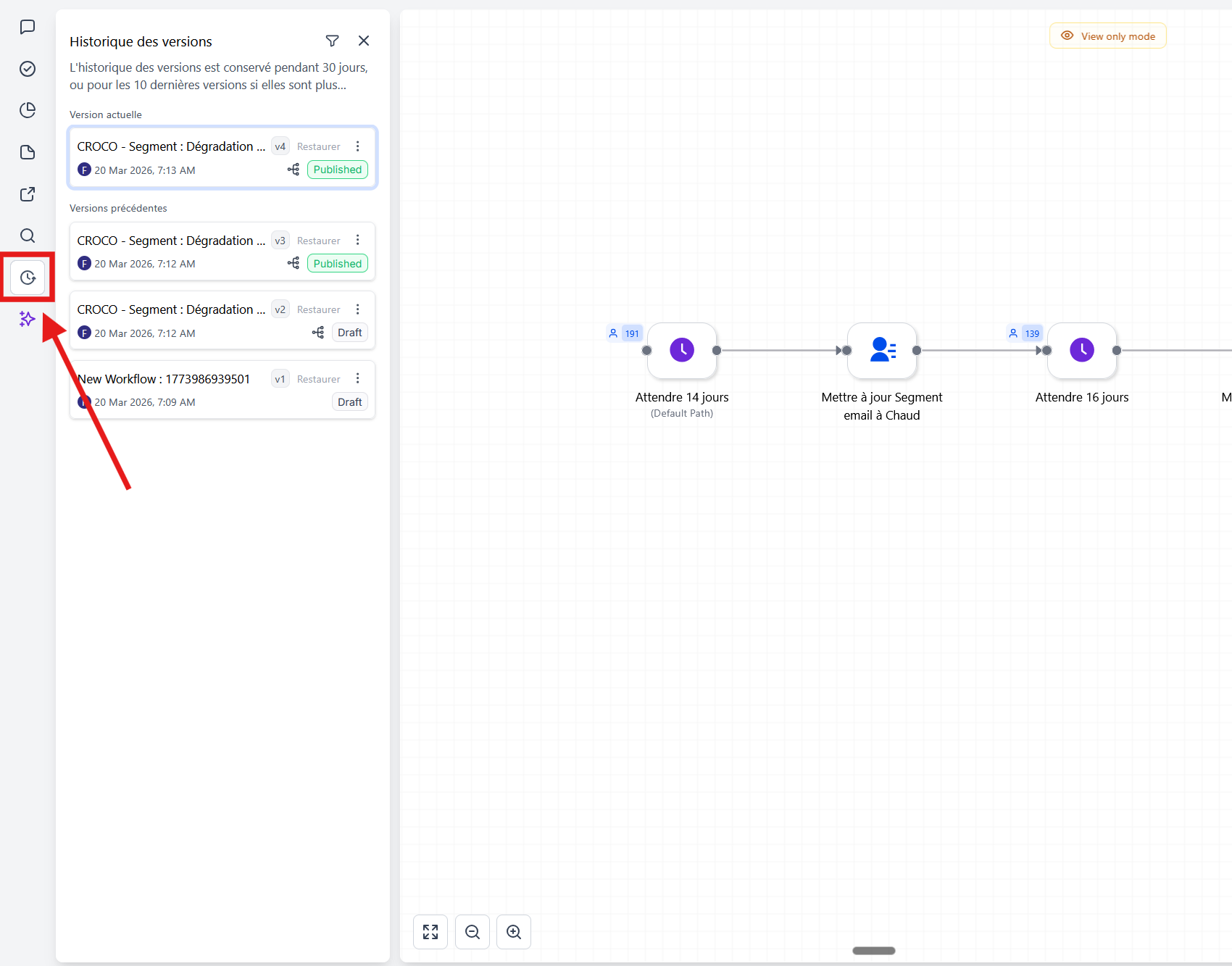Open the AI sparkle assistant icon

pos(28,319)
